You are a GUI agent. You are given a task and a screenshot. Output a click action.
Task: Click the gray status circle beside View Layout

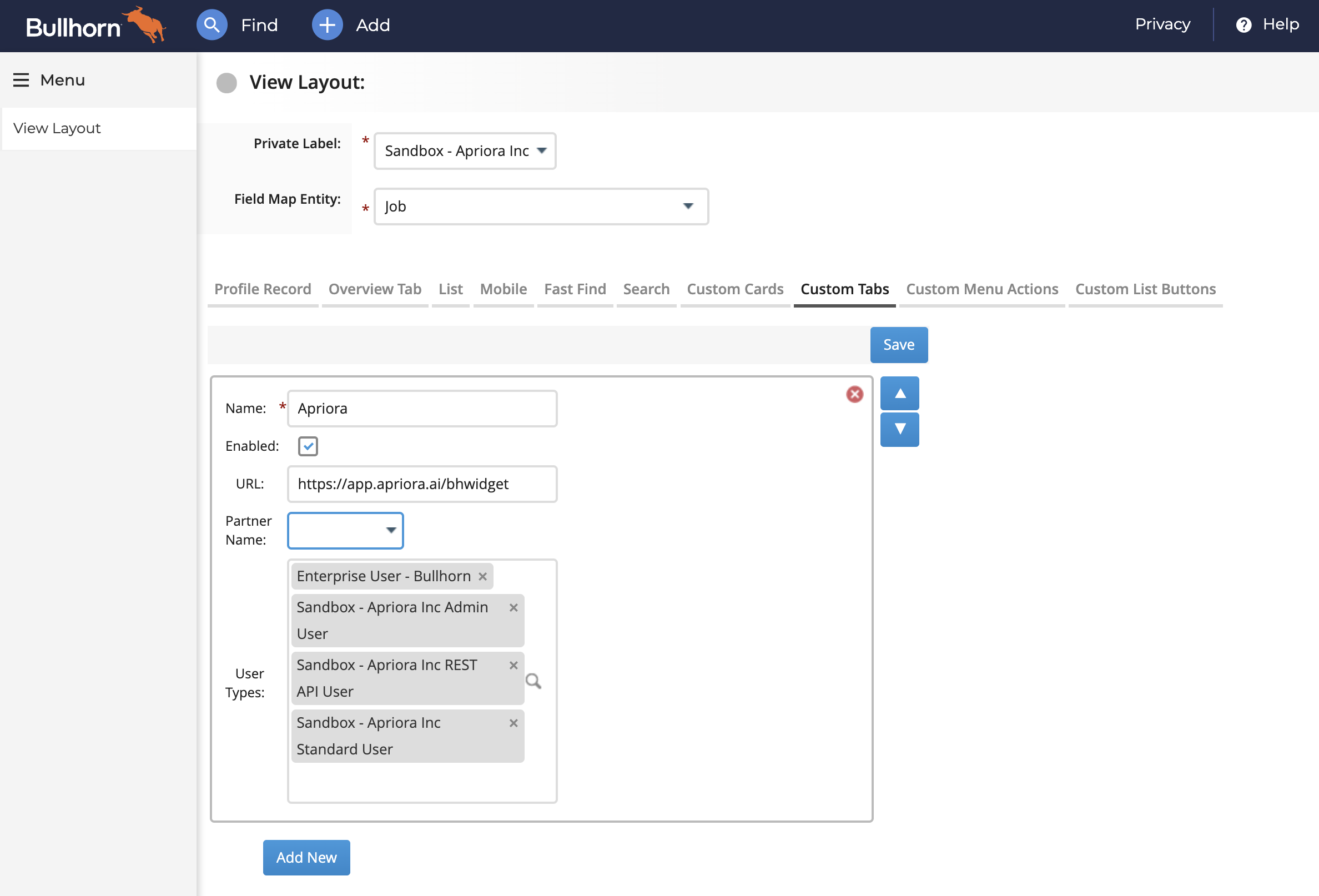[226, 83]
